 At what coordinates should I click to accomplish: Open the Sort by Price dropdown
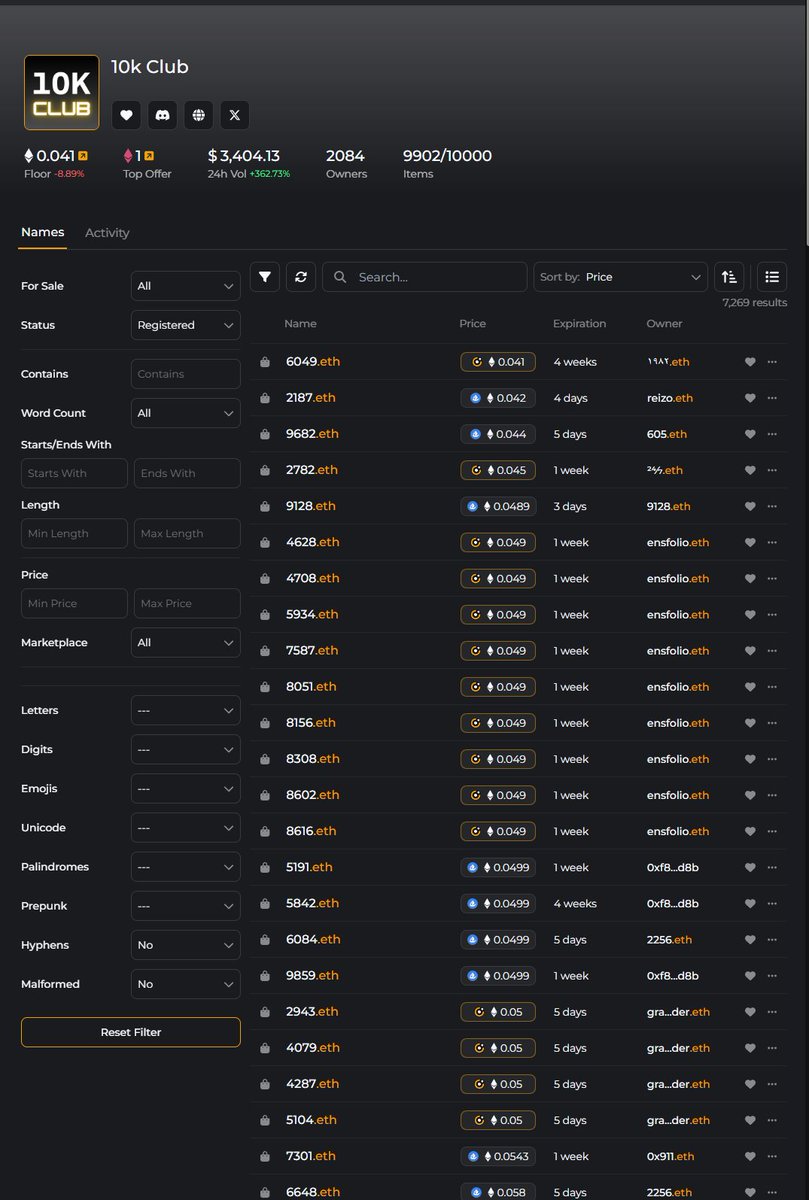[621, 277]
